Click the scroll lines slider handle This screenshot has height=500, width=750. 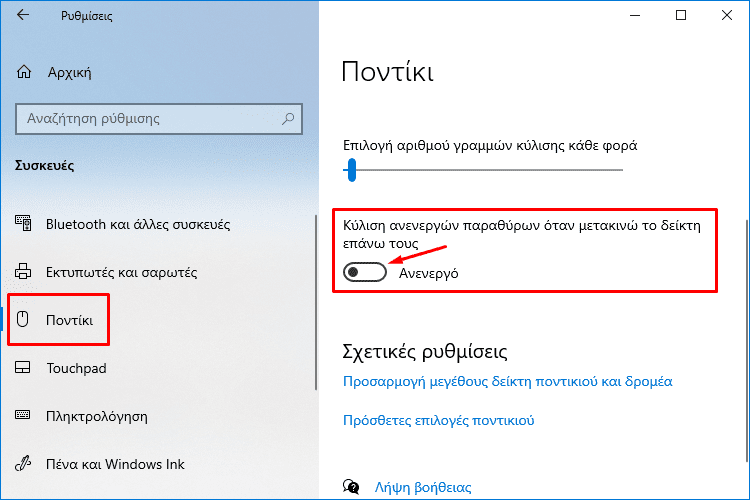[x=352, y=170]
